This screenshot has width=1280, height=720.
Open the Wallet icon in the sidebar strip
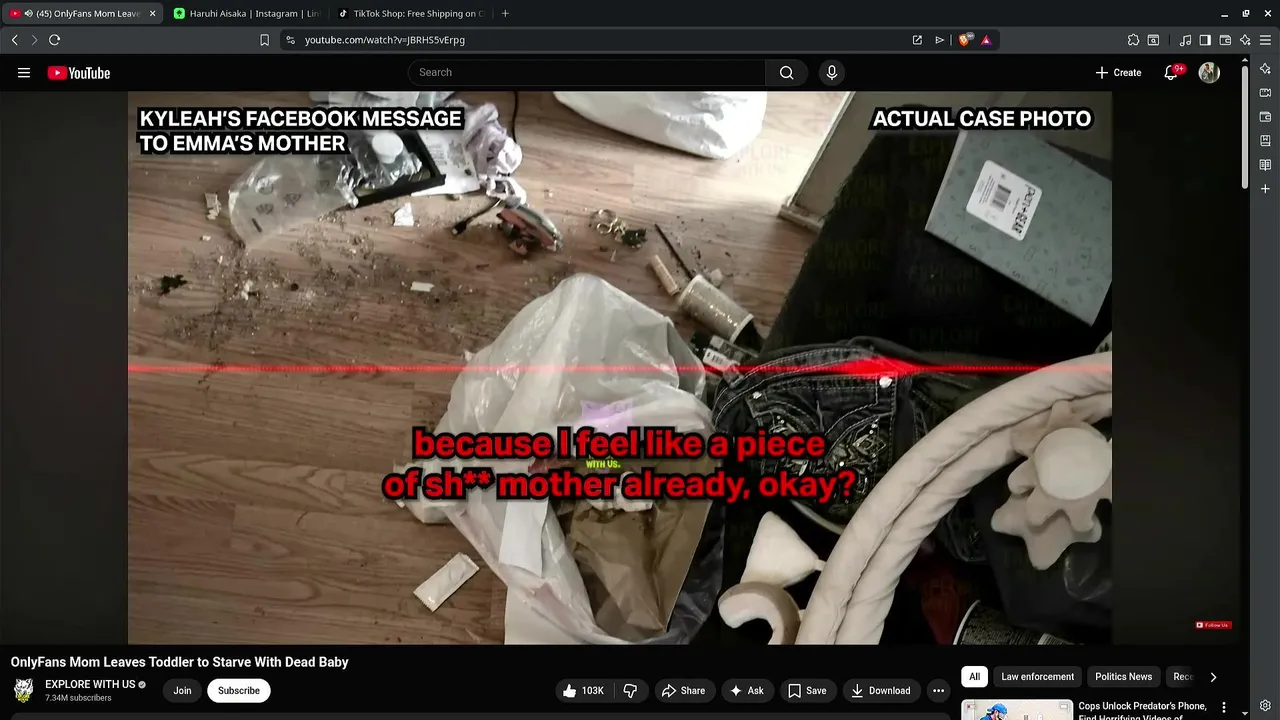[x=1265, y=117]
